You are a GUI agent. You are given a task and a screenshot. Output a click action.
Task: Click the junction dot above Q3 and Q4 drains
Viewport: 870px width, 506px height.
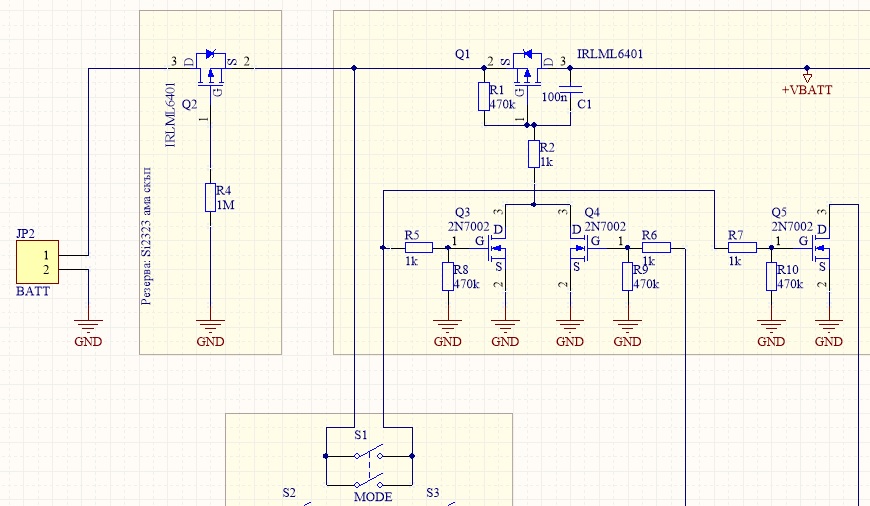[x=534, y=205]
